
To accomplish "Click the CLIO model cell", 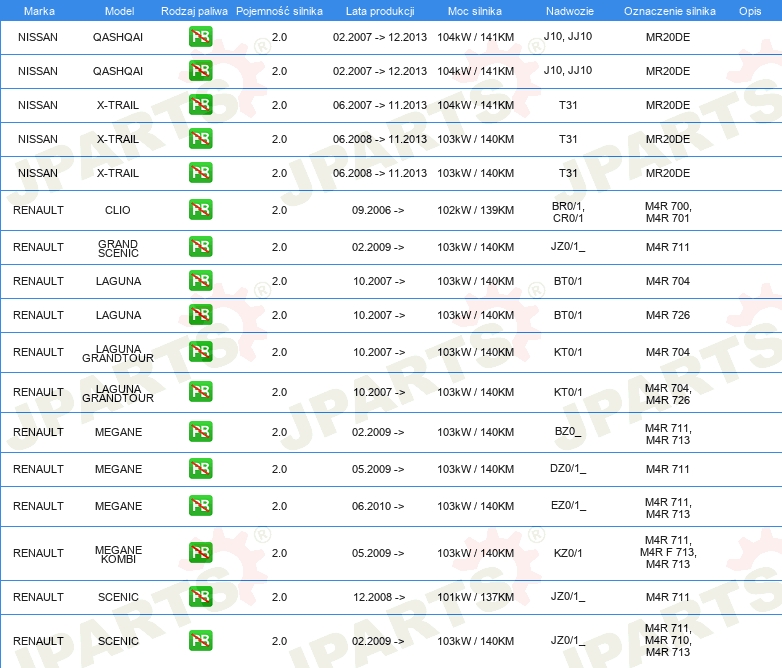I will pos(118,210).
